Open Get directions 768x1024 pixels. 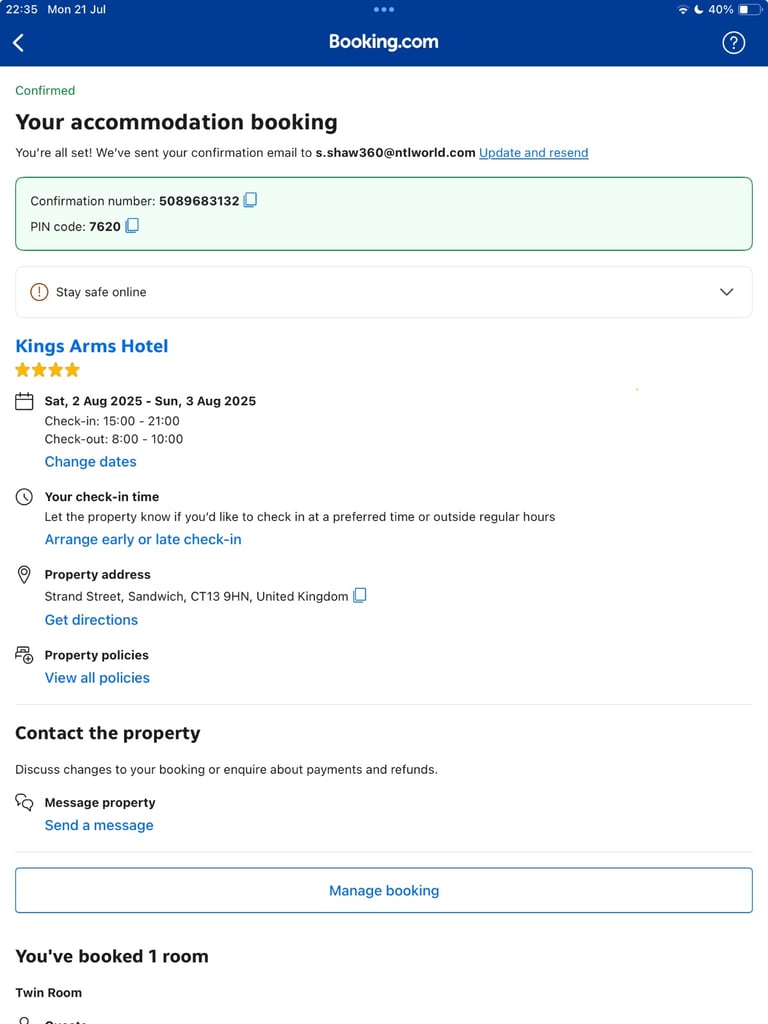tap(91, 620)
